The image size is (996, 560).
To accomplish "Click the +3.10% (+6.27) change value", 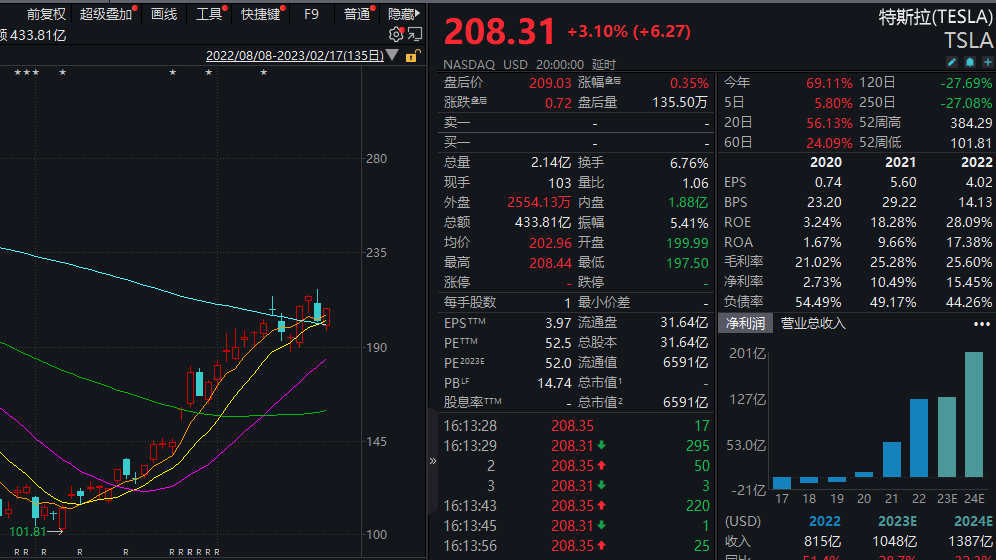I will [x=629, y=31].
